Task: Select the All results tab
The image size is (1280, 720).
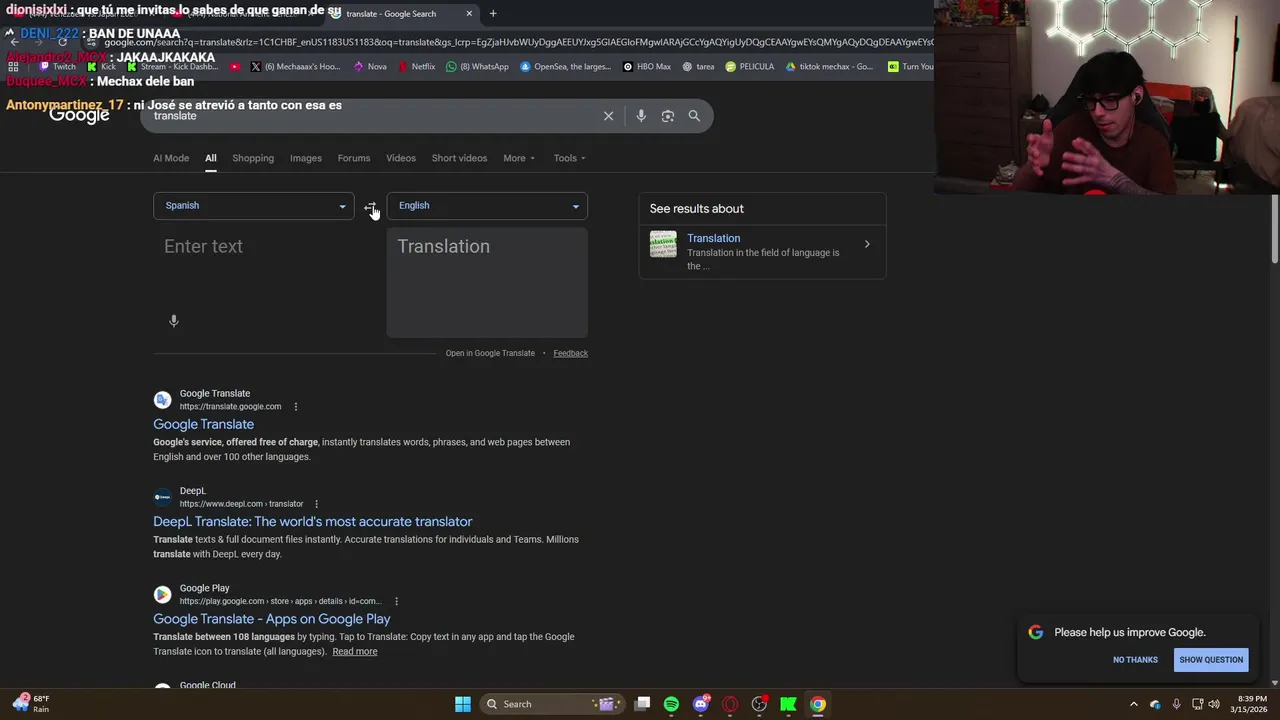Action: coord(211,158)
